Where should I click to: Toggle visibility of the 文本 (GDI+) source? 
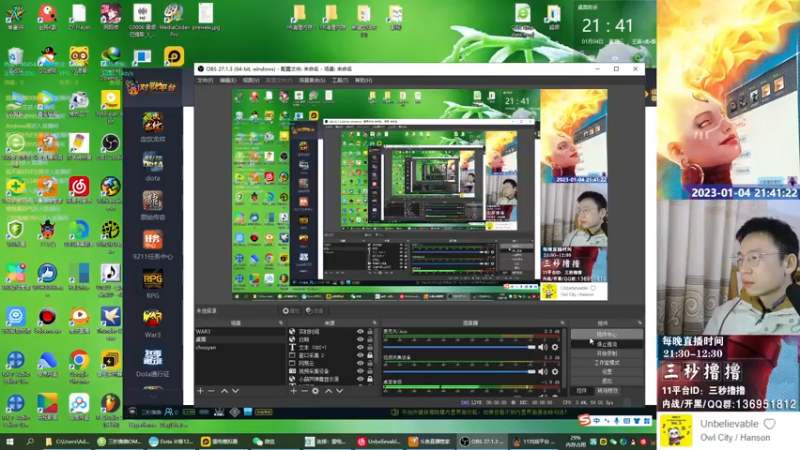360,347
